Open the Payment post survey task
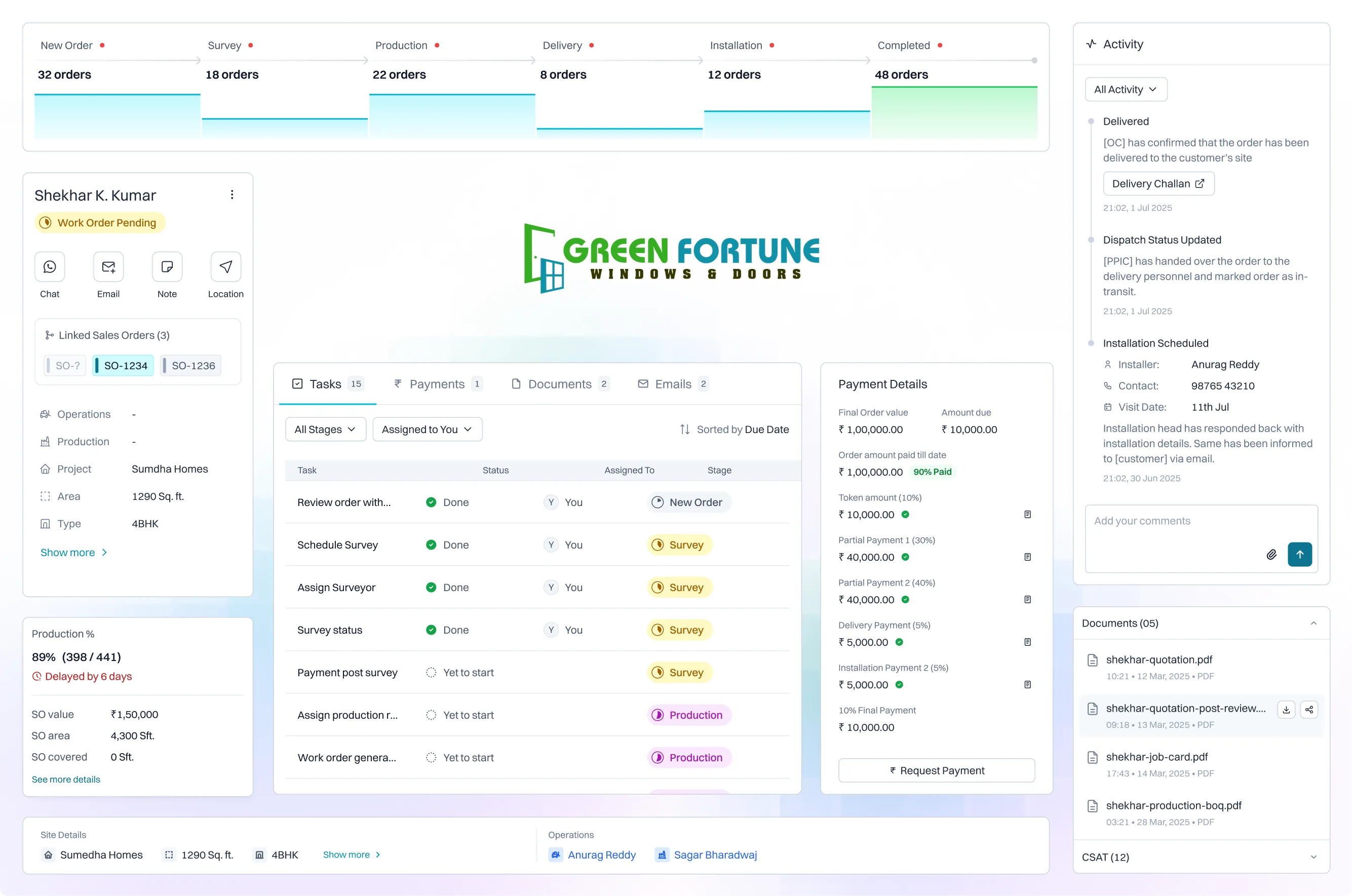The width and height of the screenshot is (1352, 896). pos(538,673)
